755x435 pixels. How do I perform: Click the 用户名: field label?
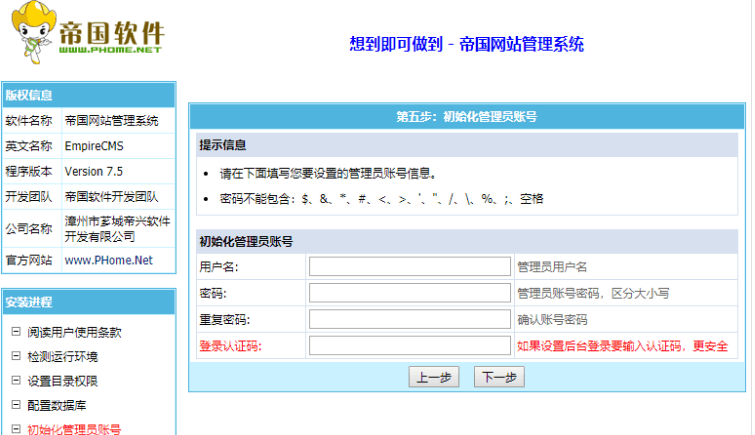point(219,267)
